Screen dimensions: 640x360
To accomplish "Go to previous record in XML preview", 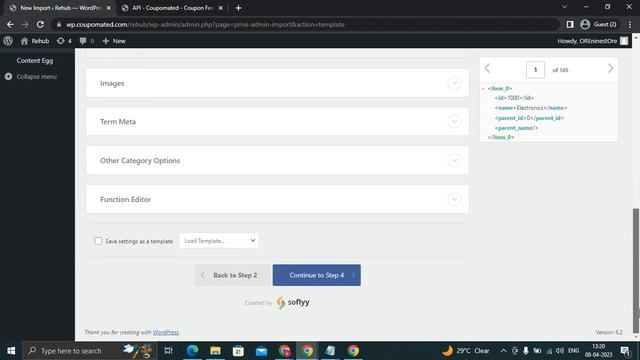I will click(487, 69).
